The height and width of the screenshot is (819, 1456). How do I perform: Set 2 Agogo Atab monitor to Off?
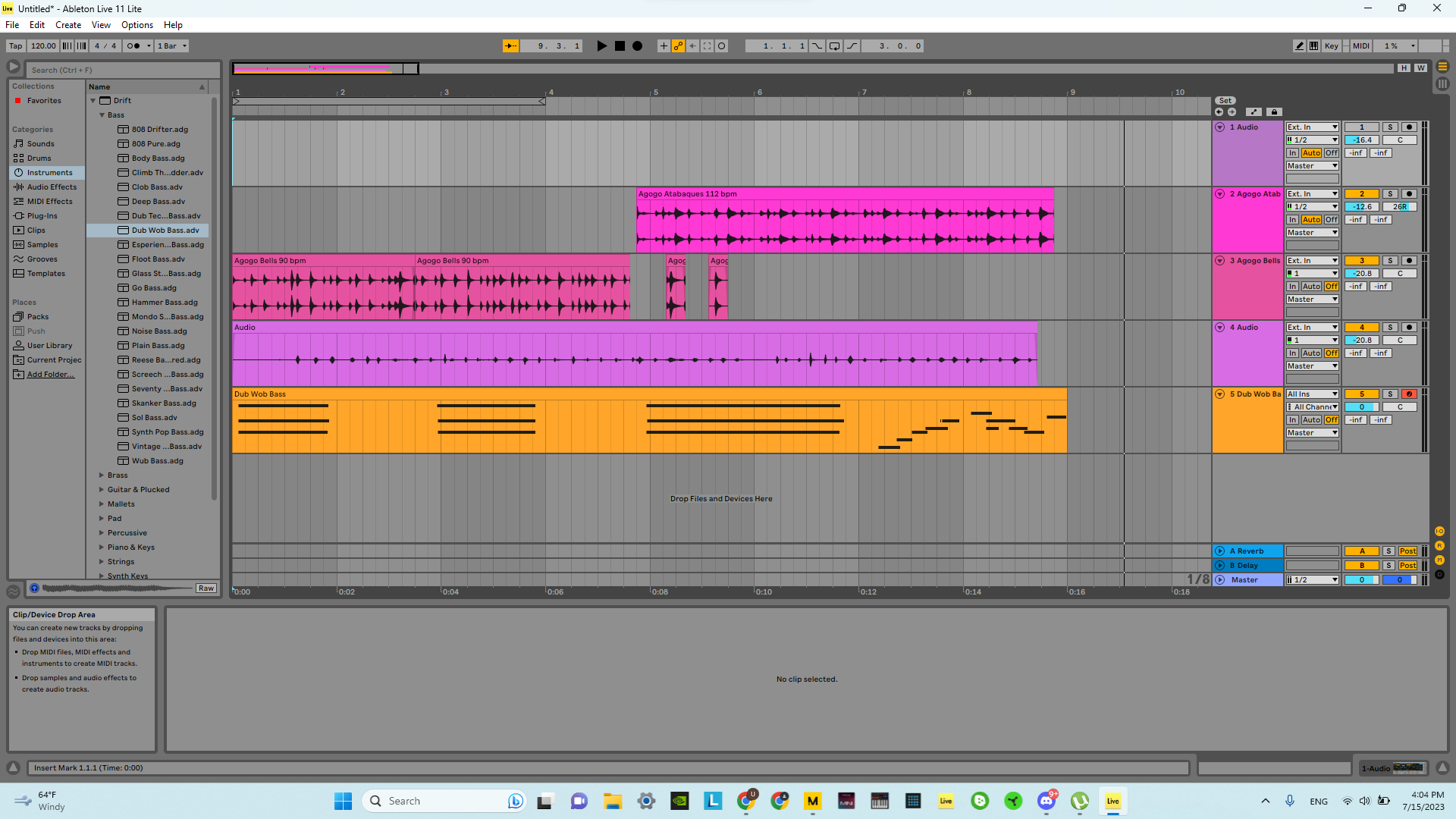point(1332,220)
